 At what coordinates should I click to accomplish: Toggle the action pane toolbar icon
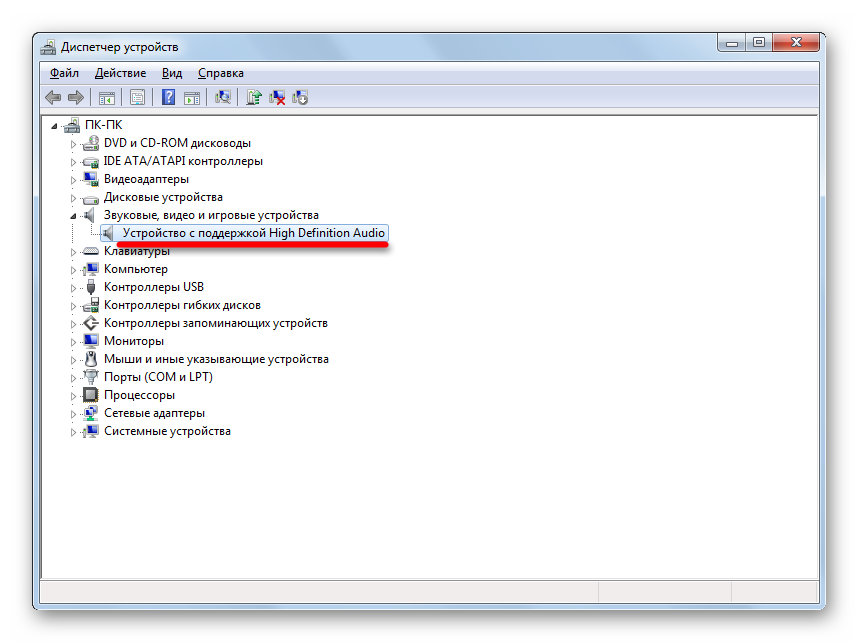192,98
